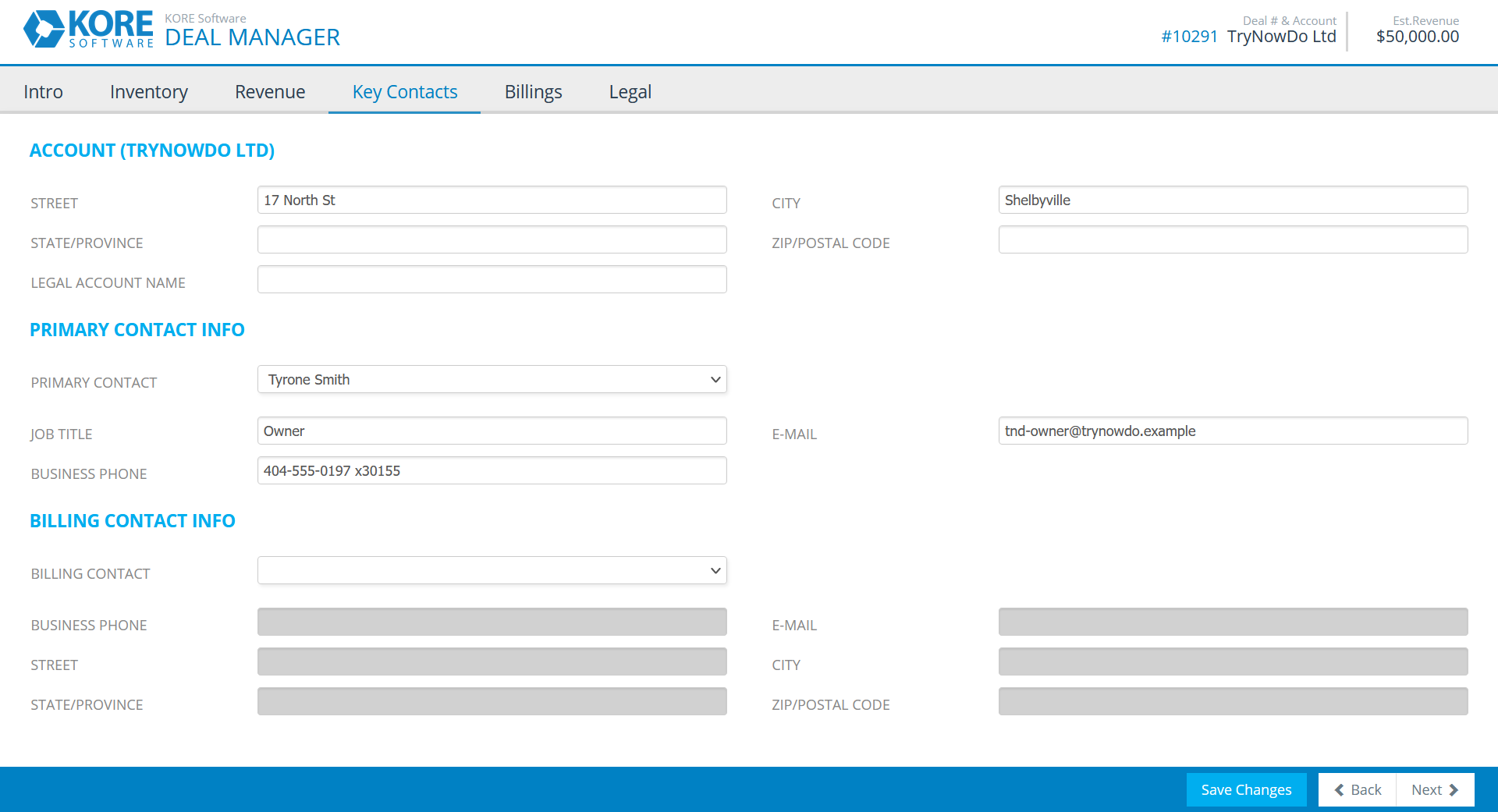The height and width of the screenshot is (812, 1498).
Task: Click the Job Title field showing Owner
Action: coord(492,431)
